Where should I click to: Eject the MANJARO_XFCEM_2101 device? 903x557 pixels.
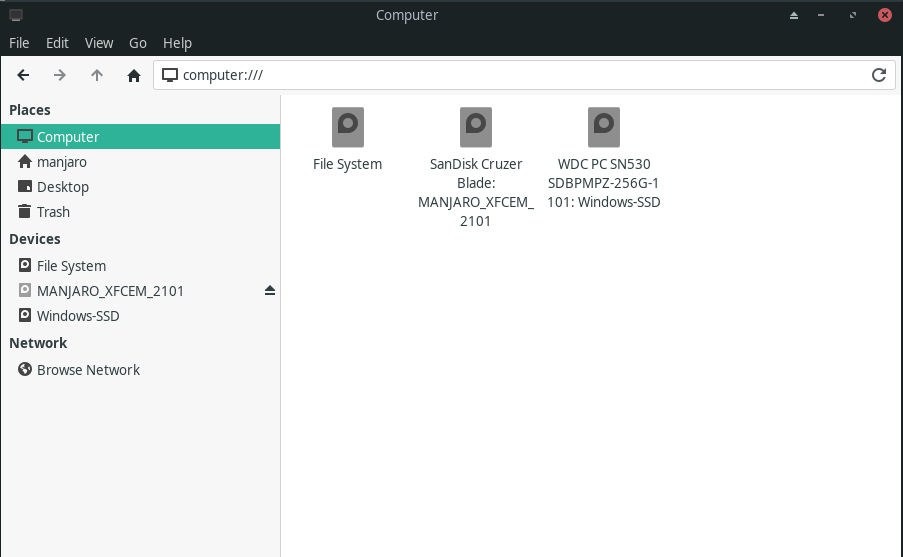click(x=269, y=291)
